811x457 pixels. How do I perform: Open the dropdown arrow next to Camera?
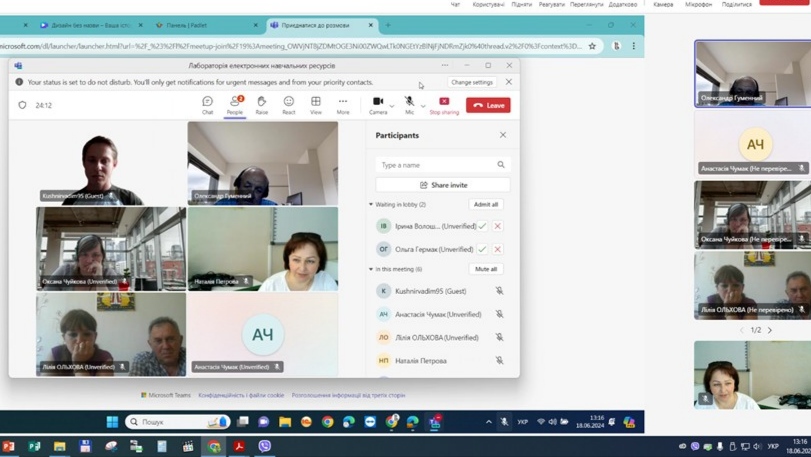click(x=392, y=105)
